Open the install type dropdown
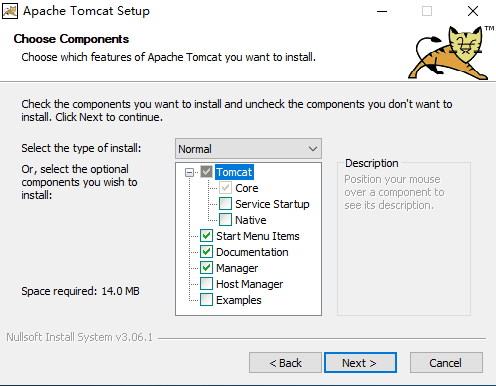This screenshot has width=496, height=386. pyautogui.click(x=248, y=149)
